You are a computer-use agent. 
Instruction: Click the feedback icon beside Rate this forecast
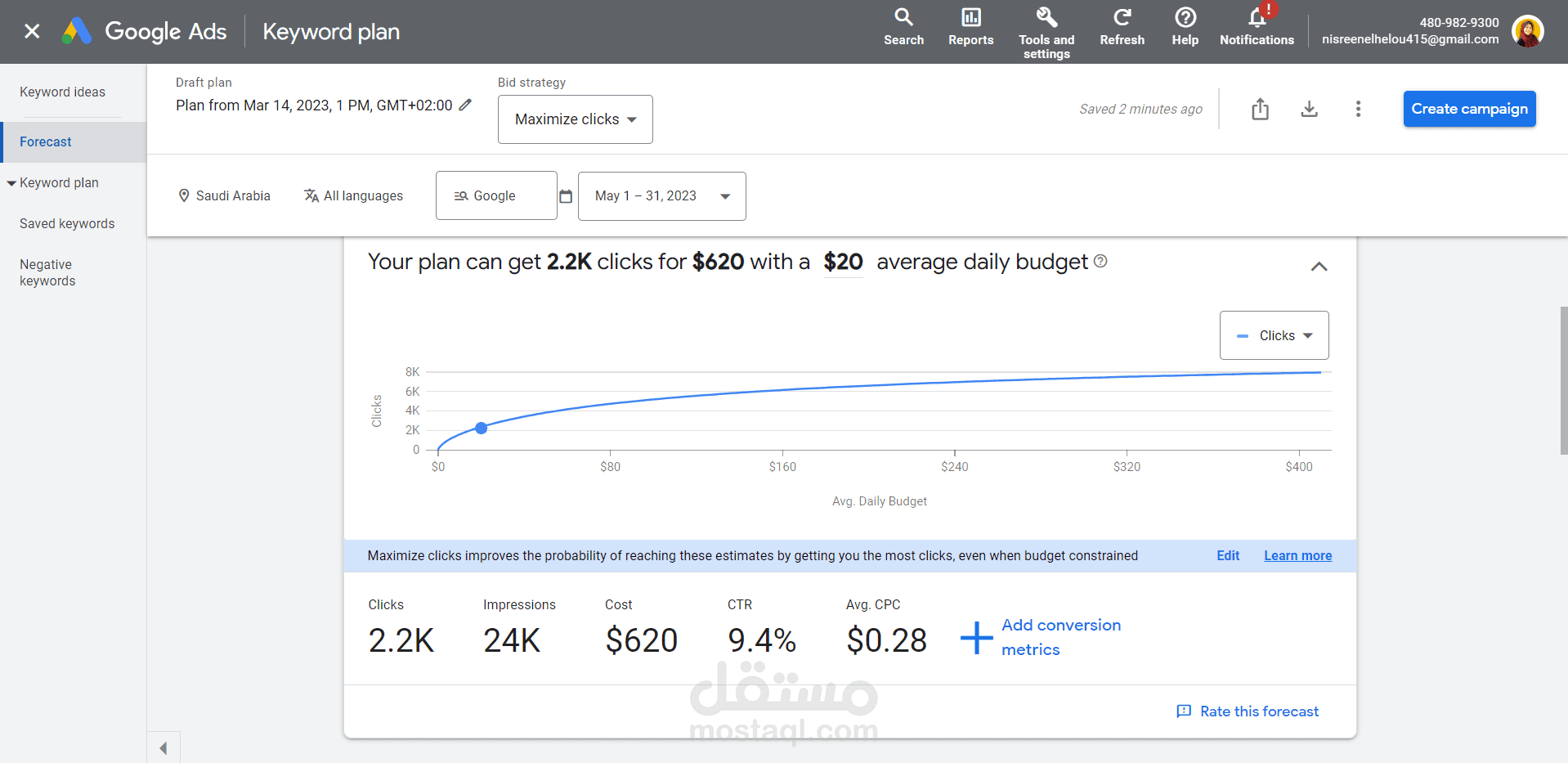[1184, 711]
